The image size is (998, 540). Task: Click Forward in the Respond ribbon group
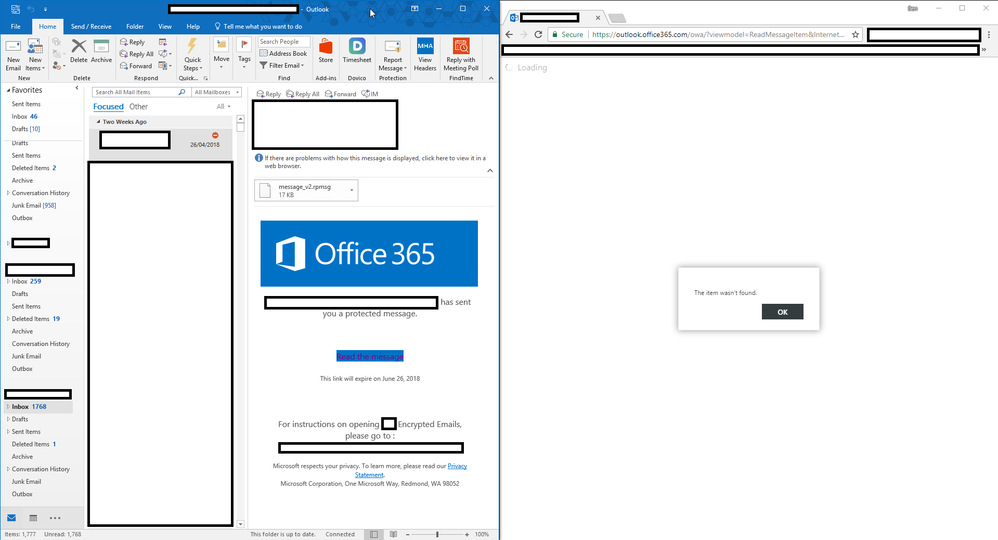[136, 66]
